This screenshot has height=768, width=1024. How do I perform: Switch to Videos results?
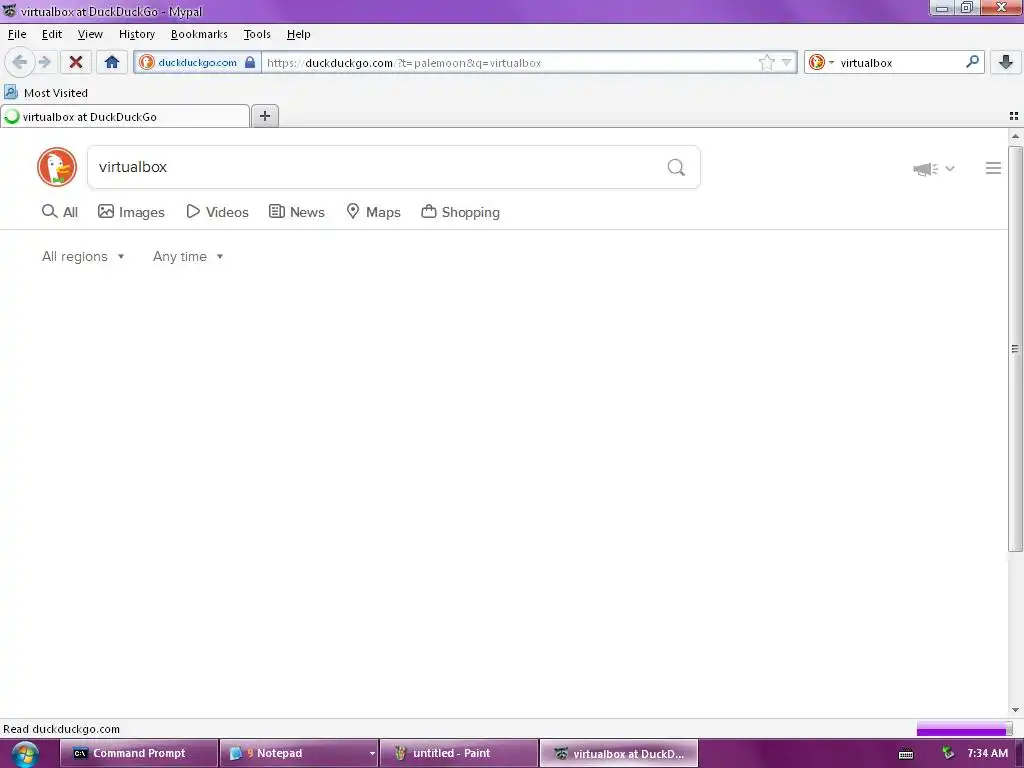coord(217,212)
